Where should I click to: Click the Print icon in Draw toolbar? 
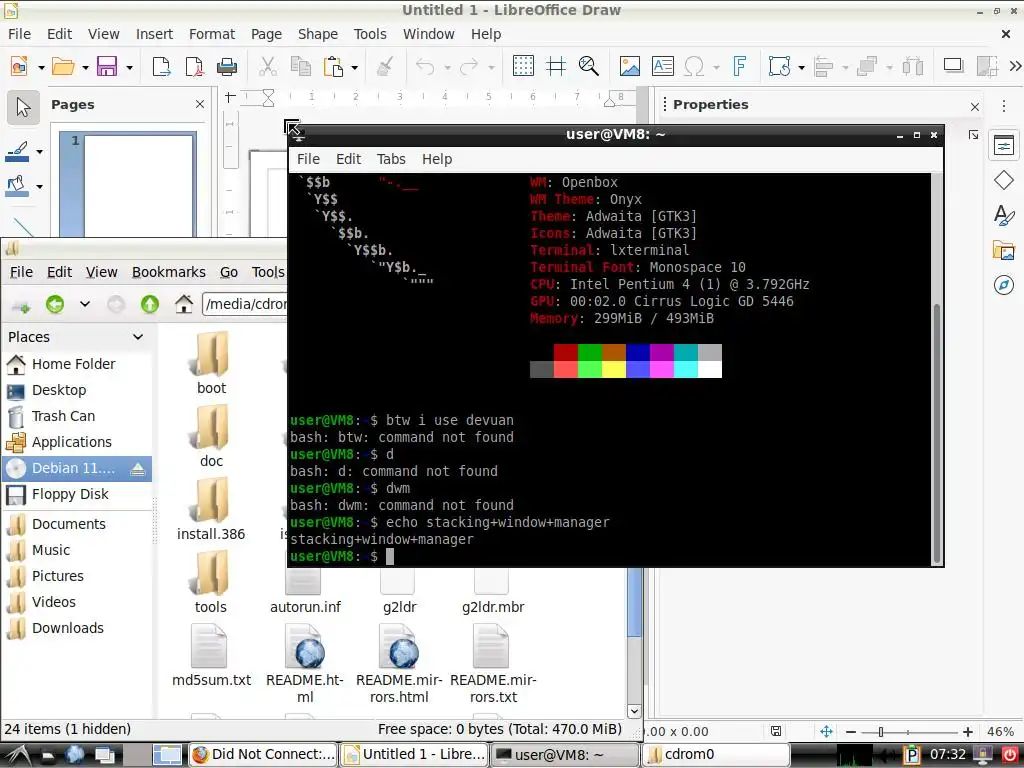coord(227,66)
